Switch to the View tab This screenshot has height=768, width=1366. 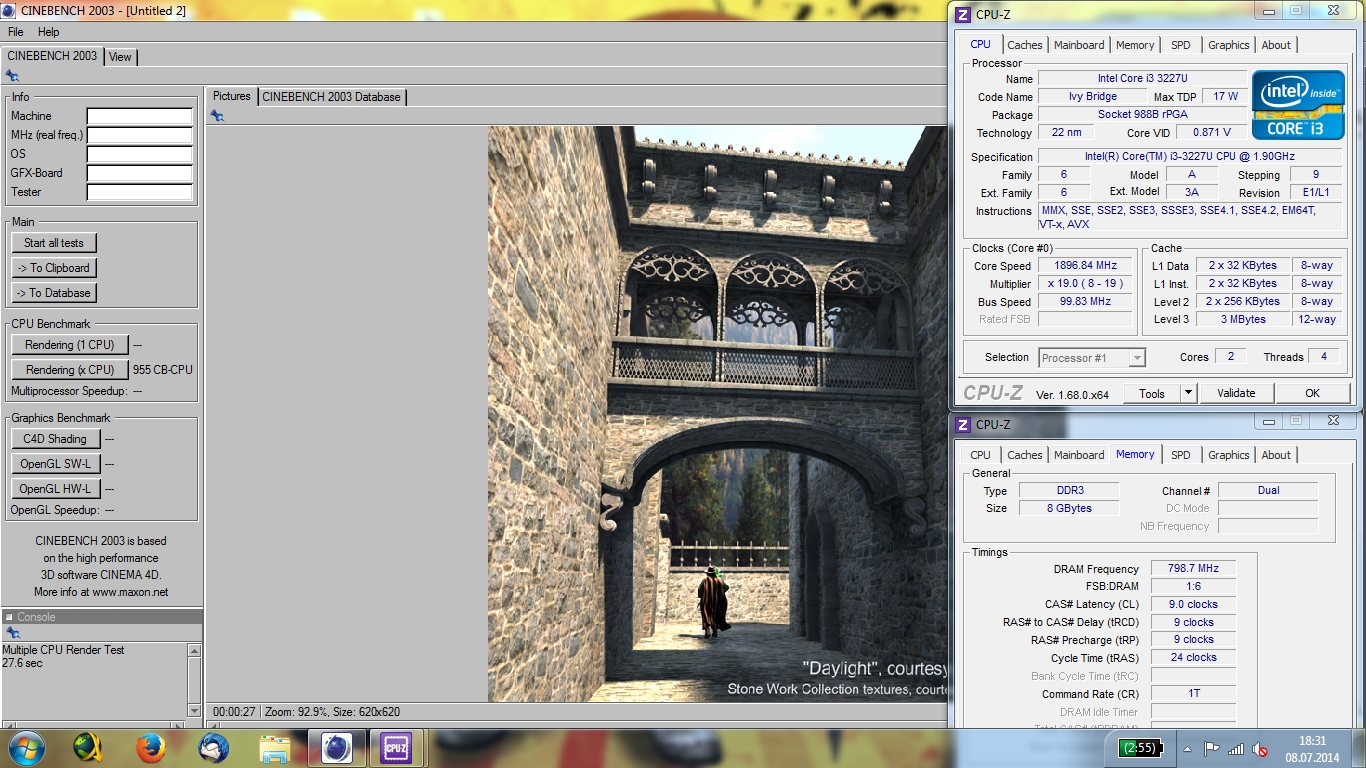120,57
